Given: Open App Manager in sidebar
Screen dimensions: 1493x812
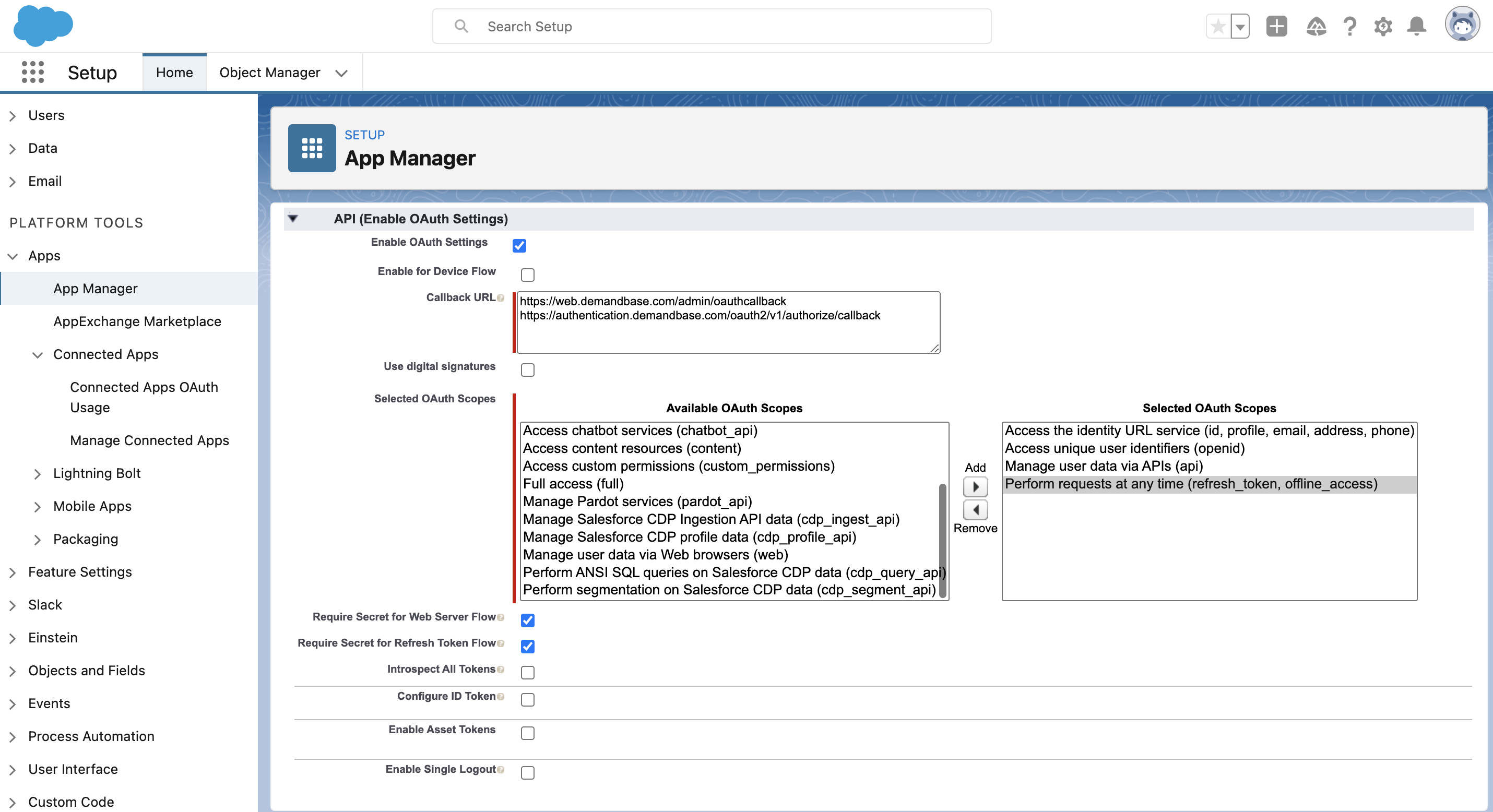Looking at the screenshot, I should pyautogui.click(x=96, y=289).
